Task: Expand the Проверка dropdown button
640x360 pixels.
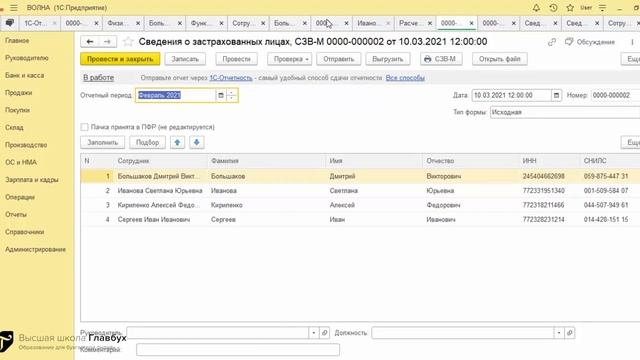Action: point(289,59)
